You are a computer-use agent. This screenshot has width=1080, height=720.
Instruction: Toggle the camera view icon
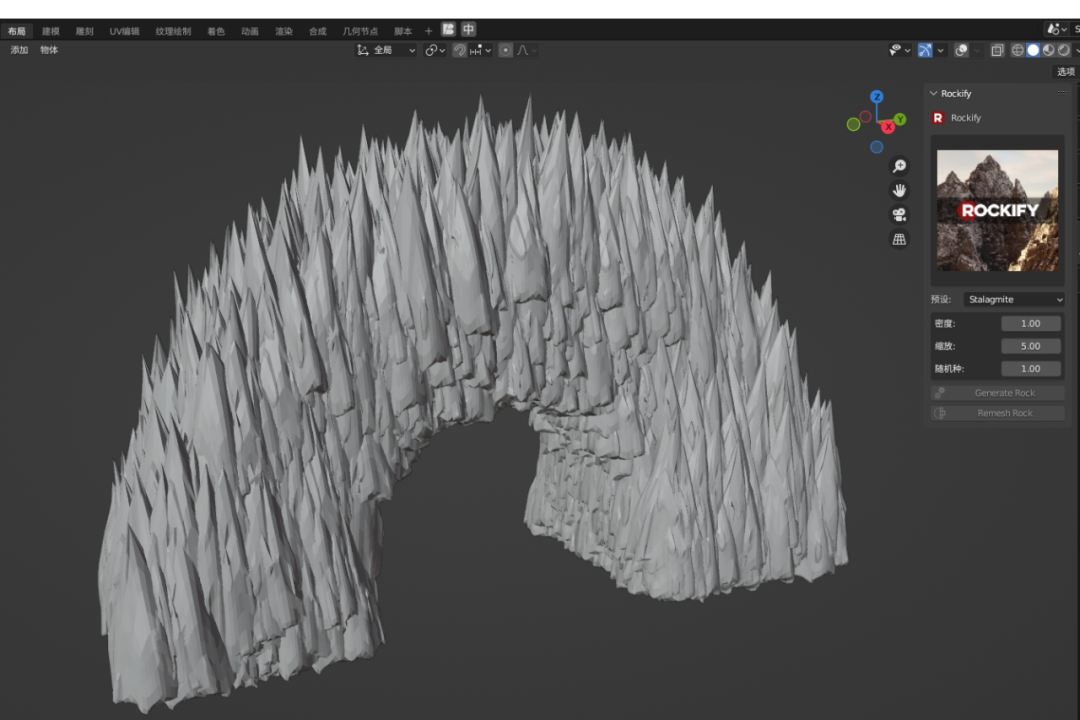click(x=899, y=215)
